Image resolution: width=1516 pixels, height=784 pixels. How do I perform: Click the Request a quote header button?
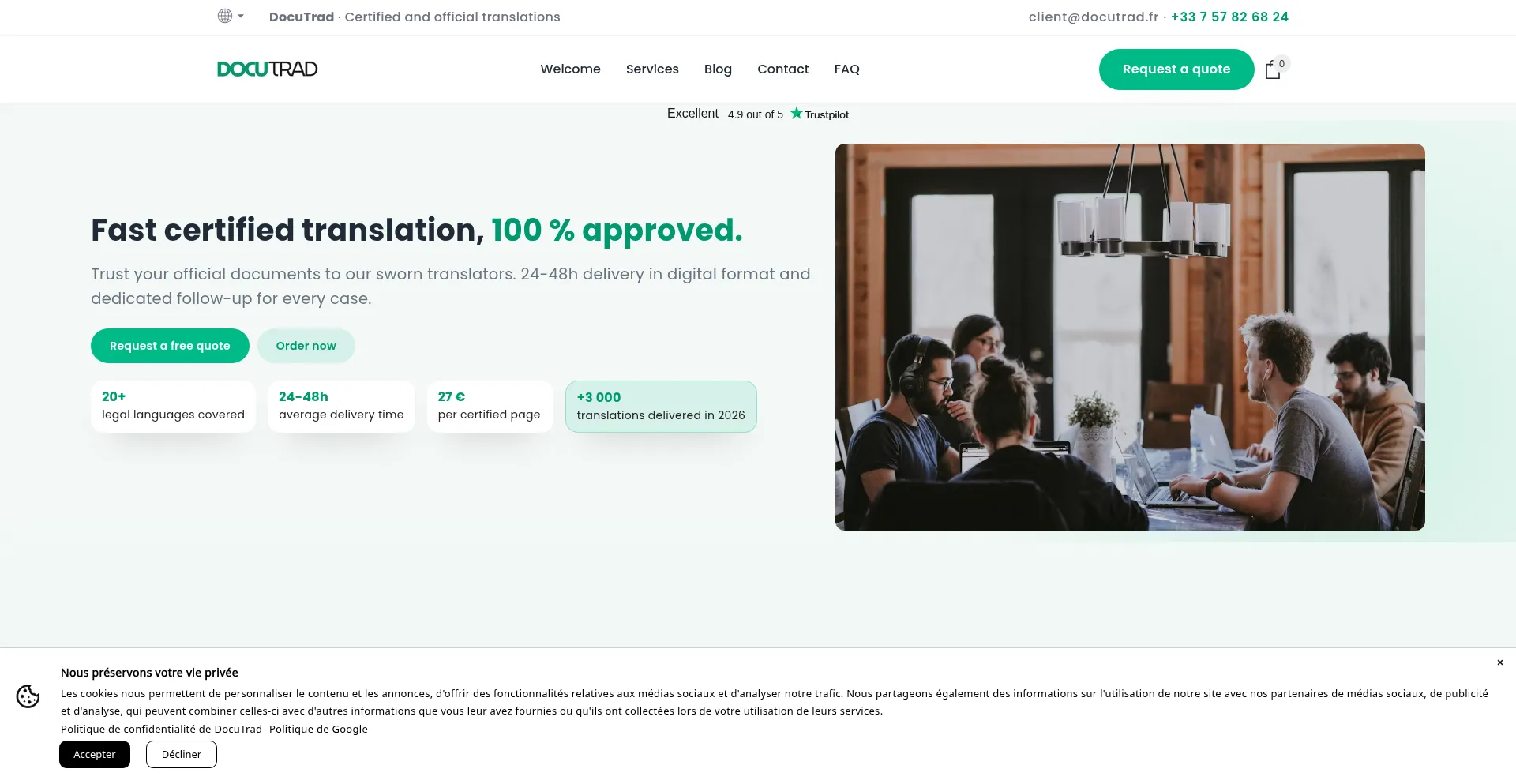pyautogui.click(x=1176, y=69)
